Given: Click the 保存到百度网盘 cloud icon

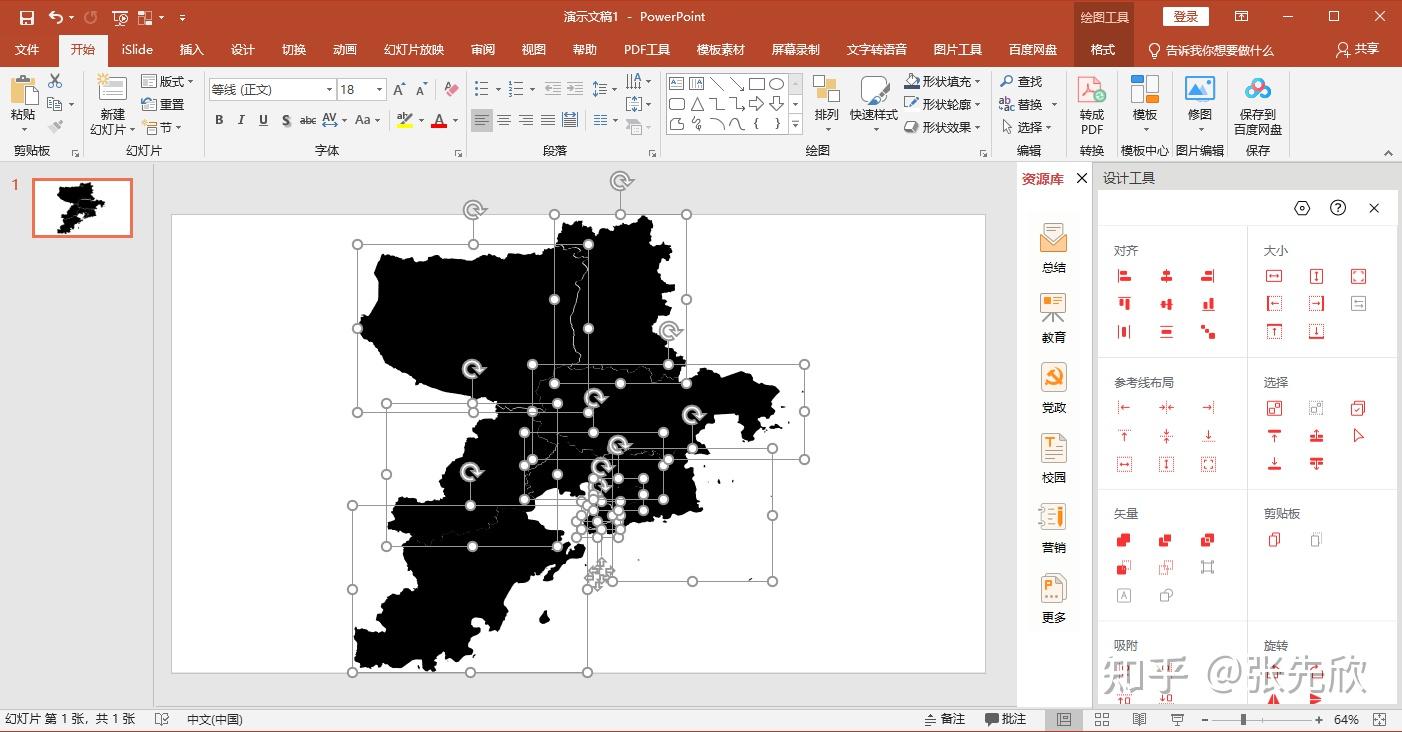Looking at the screenshot, I should (x=1257, y=104).
